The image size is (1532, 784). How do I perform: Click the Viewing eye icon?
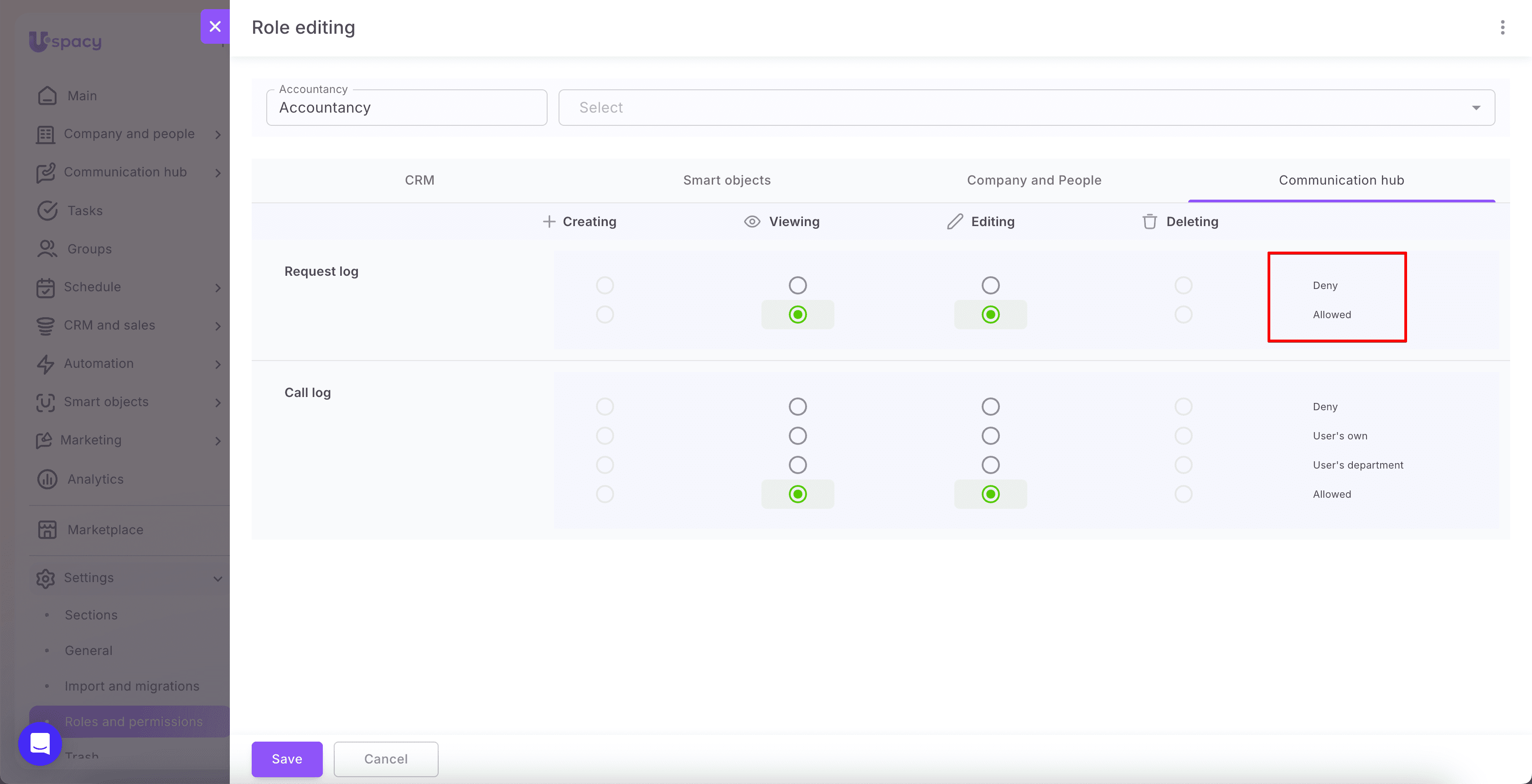(752, 222)
